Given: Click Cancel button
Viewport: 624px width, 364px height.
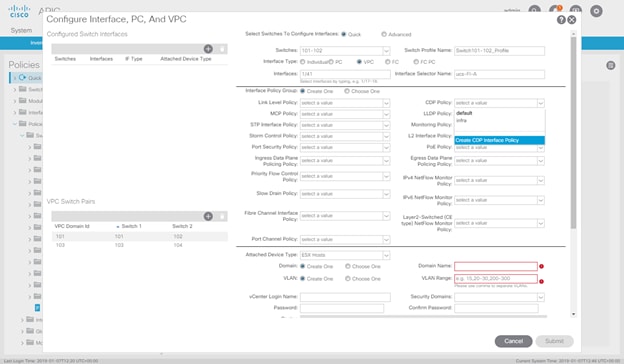Looking at the screenshot, I should click(513, 341).
